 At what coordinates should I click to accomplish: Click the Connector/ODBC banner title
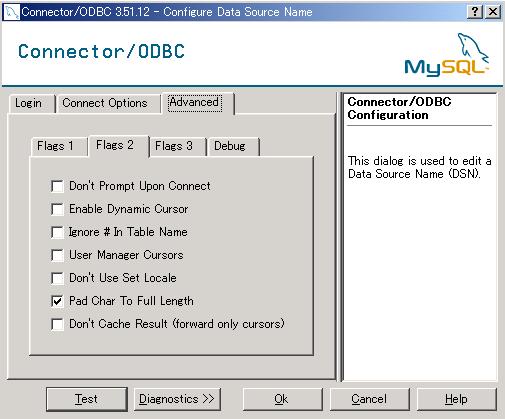click(x=101, y=51)
